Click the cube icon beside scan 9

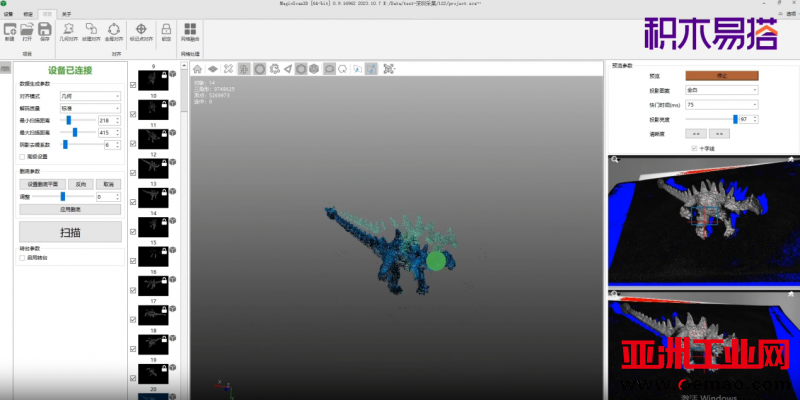point(172,74)
